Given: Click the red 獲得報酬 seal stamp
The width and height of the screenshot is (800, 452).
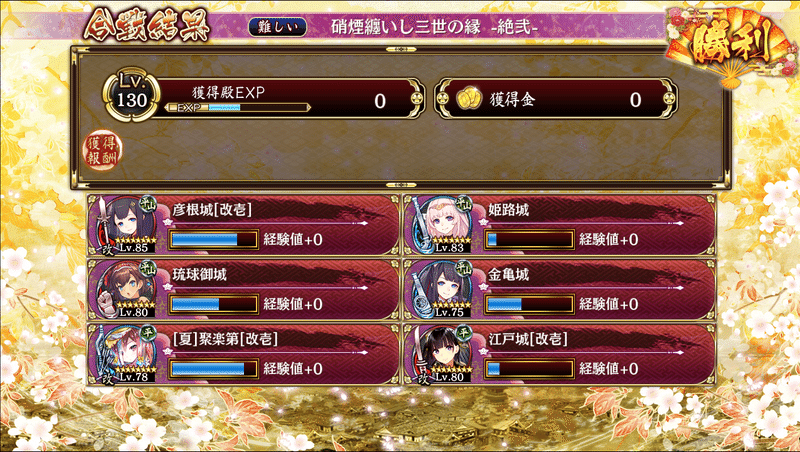Looking at the screenshot, I should [103, 150].
